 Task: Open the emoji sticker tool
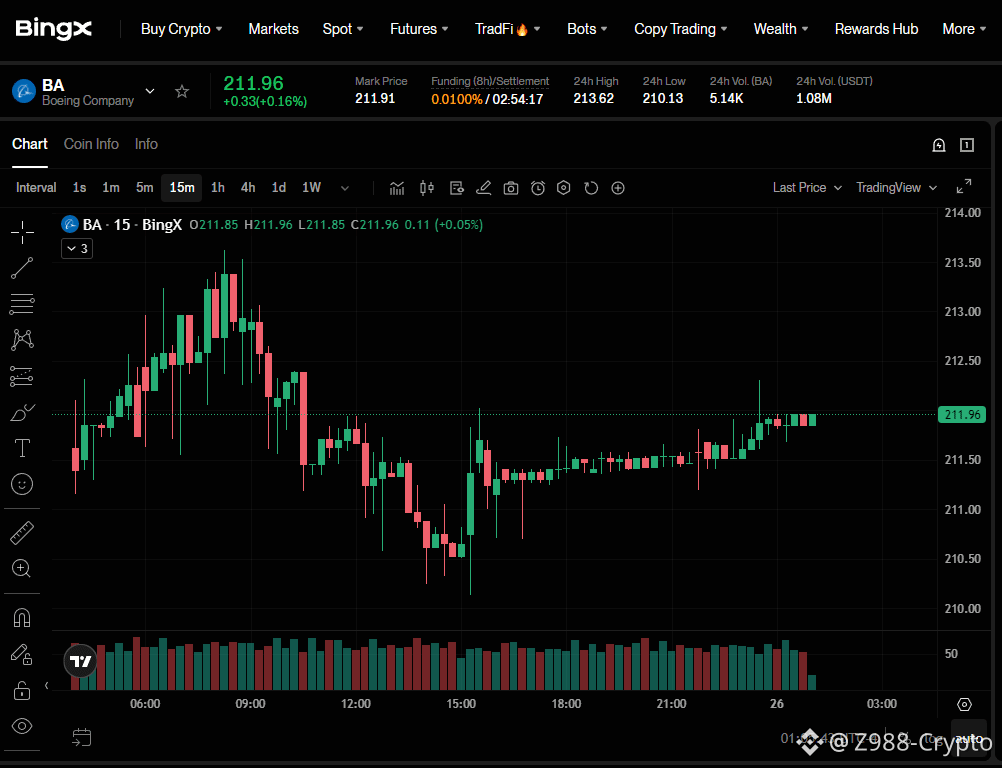tap(22, 484)
